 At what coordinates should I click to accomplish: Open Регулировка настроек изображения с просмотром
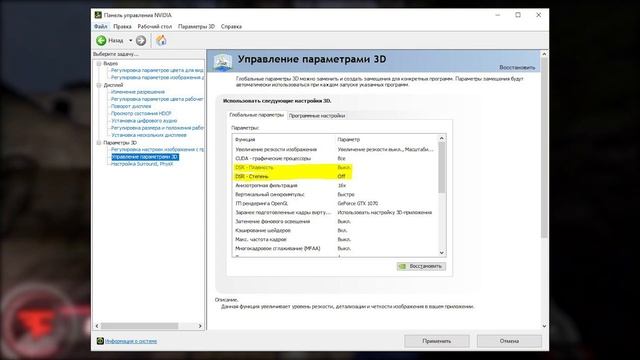point(157,150)
